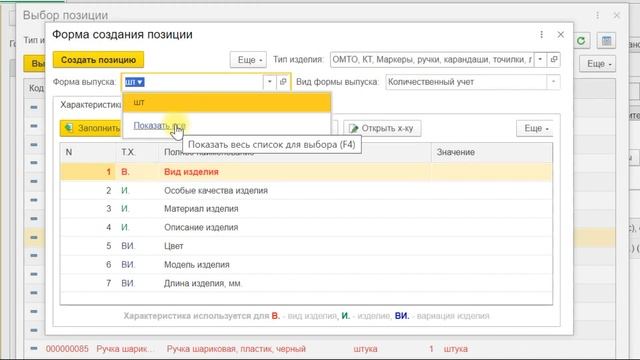Viewport: 640px width, 360px height.
Task: Open the Тип изделия dropdown arrow
Action: (540, 60)
